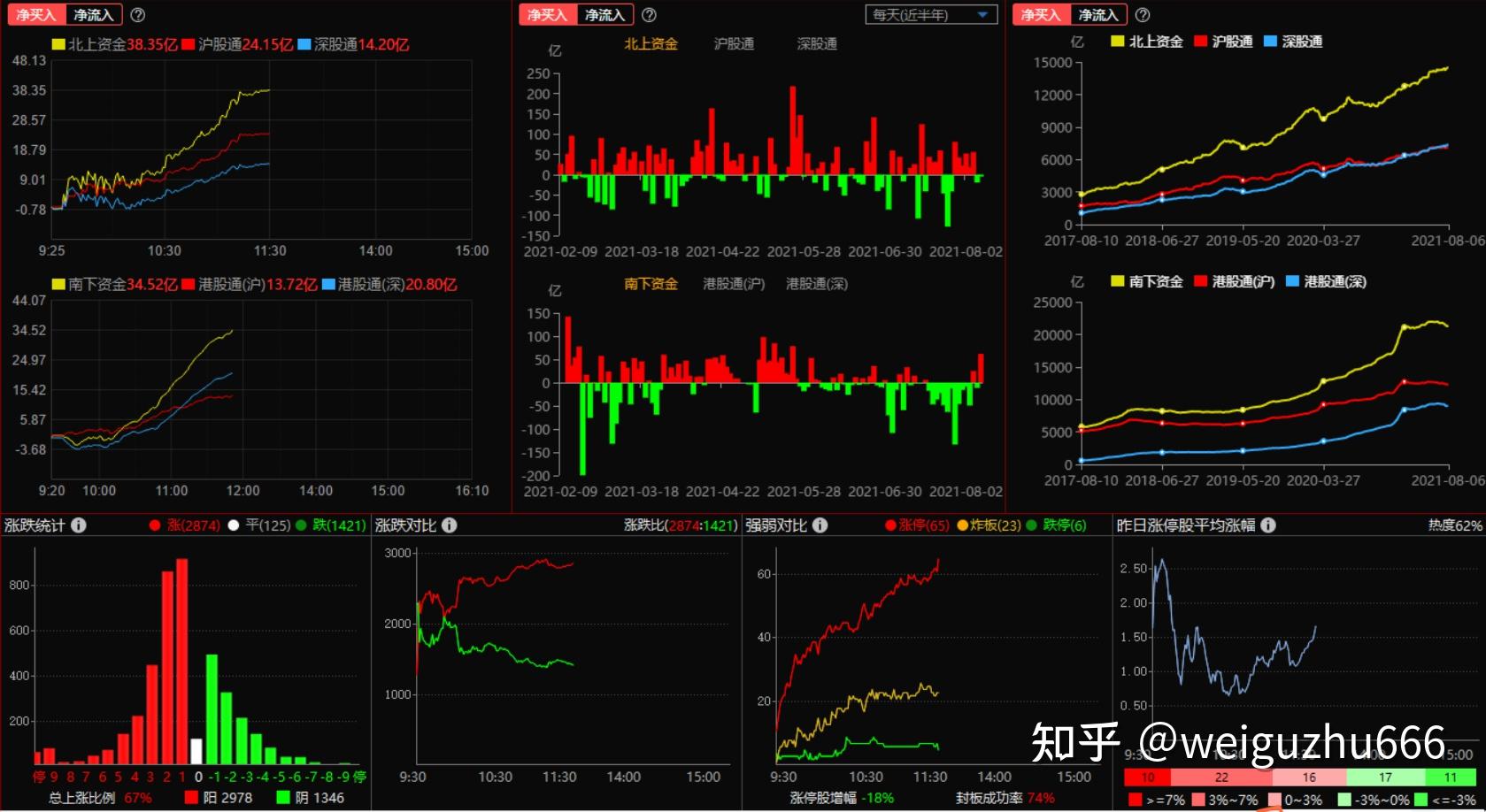1486x812 pixels.
Task: Toggle yellow 南下资金 34.52亿 legend swatch
Action: pyautogui.click(x=58, y=284)
